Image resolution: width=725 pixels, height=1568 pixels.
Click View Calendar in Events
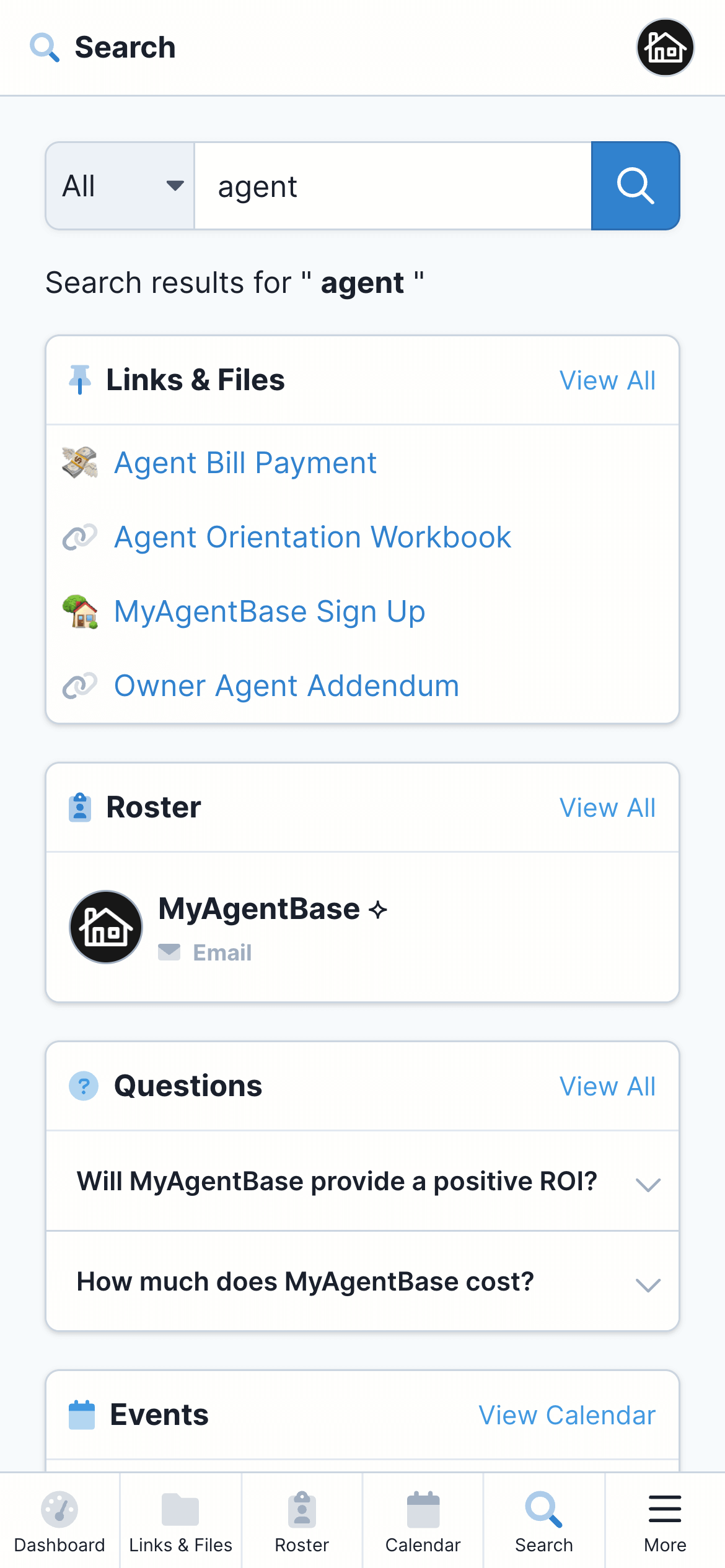pos(567,1415)
